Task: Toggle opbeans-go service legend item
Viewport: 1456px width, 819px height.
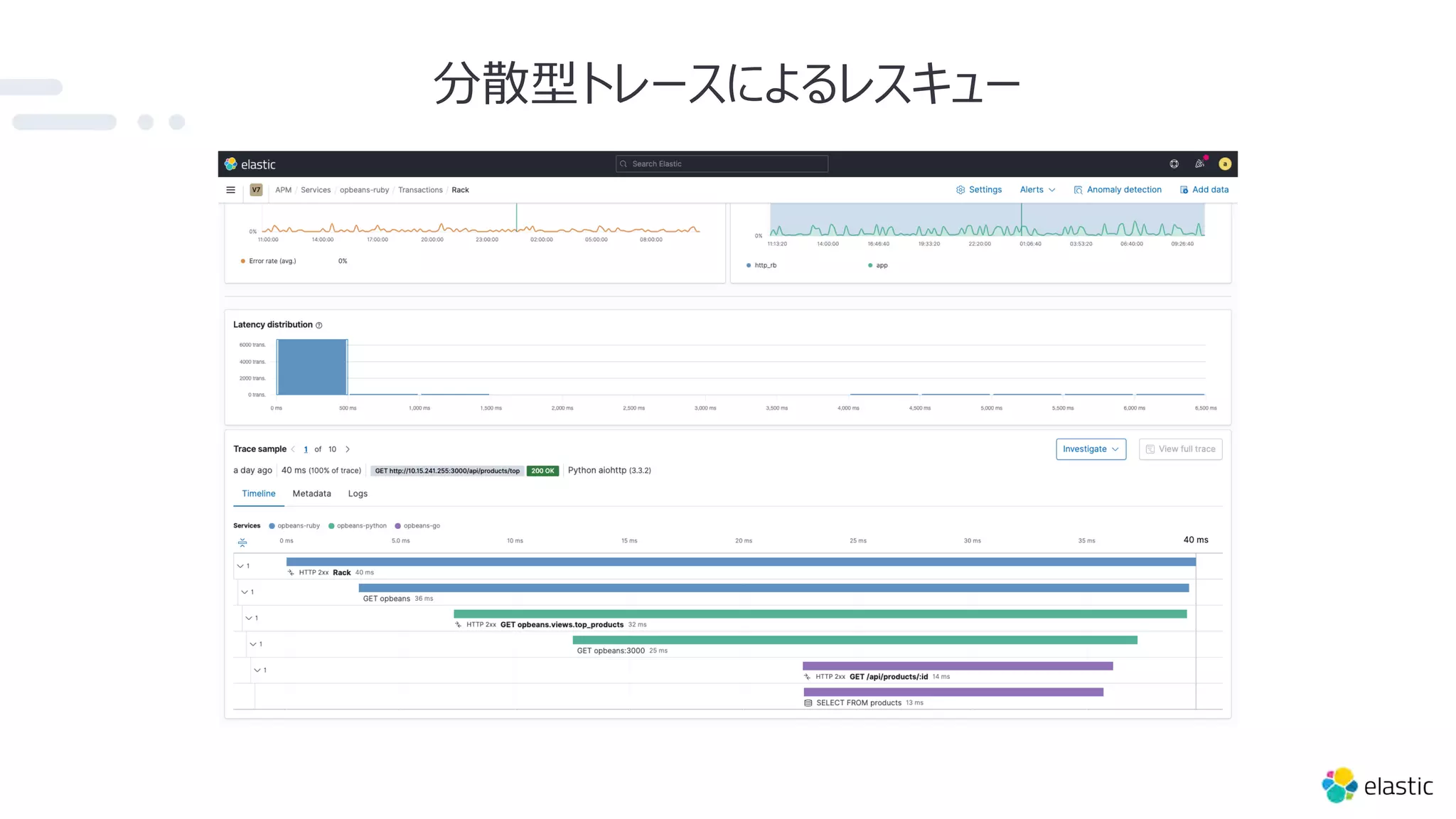Action: pyautogui.click(x=418, y=526)
